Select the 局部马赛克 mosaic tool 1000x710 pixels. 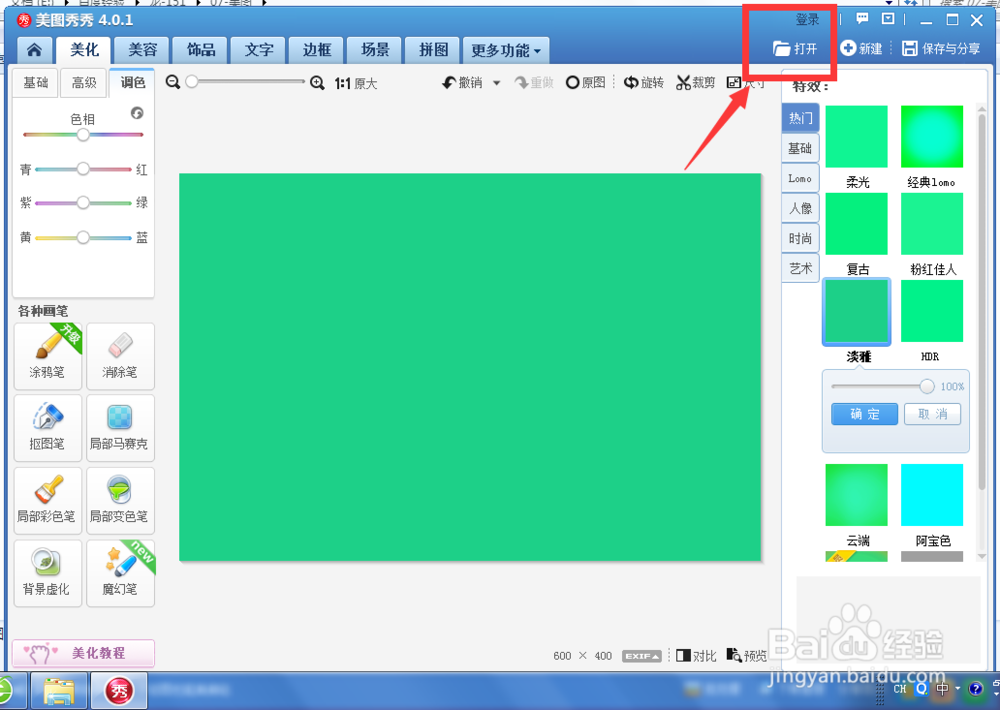click(x=120, y=428)
